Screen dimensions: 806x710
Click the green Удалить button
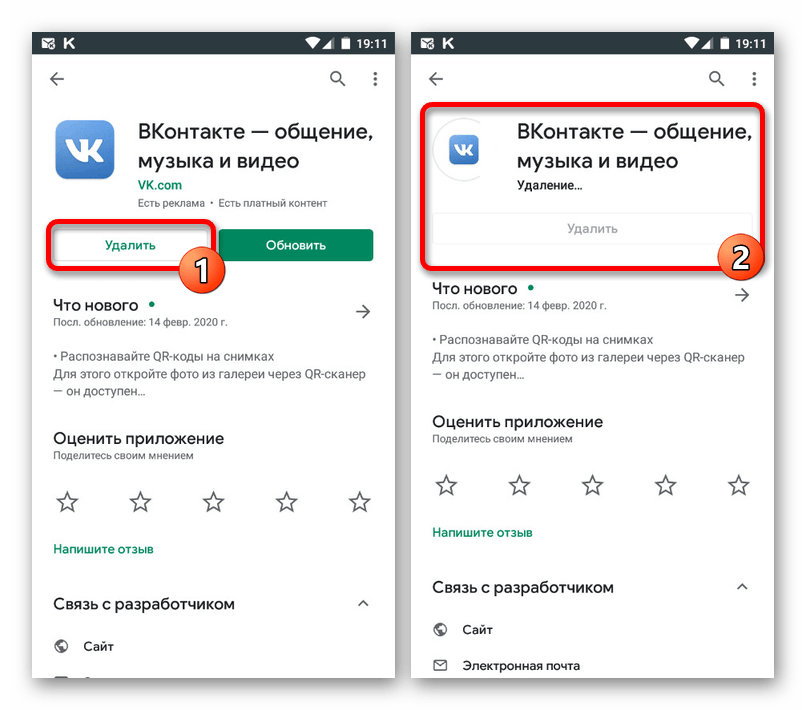(130, 245)
